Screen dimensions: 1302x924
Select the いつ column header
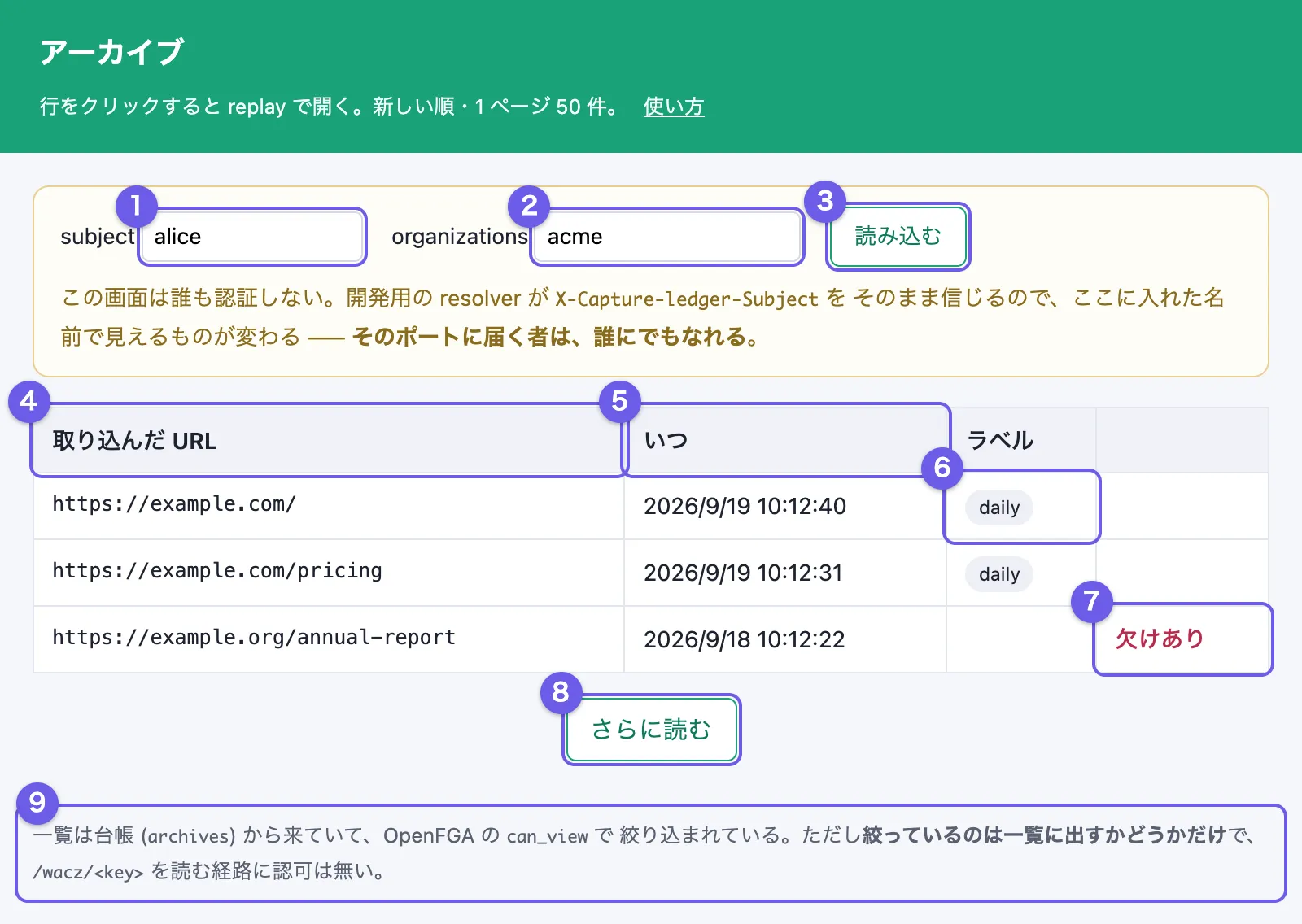click(x=785, y=440)
